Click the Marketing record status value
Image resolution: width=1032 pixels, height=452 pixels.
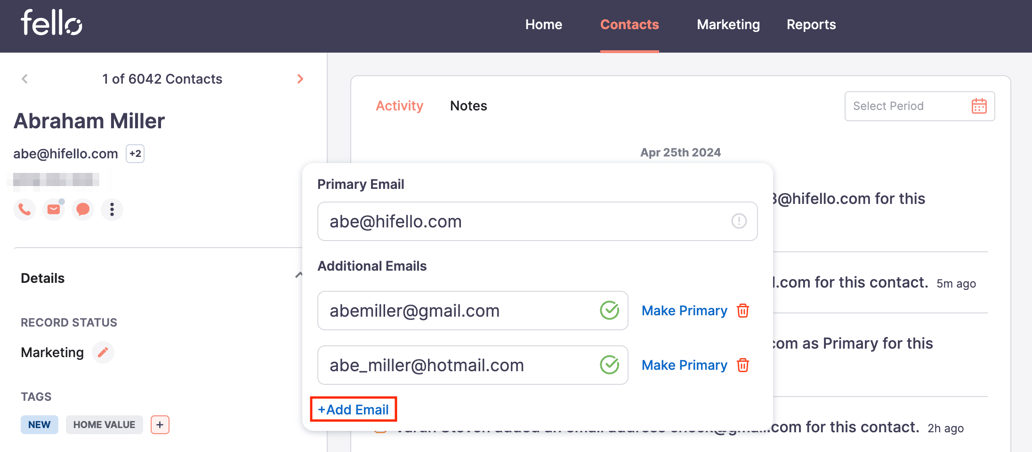tap(53, 353)
